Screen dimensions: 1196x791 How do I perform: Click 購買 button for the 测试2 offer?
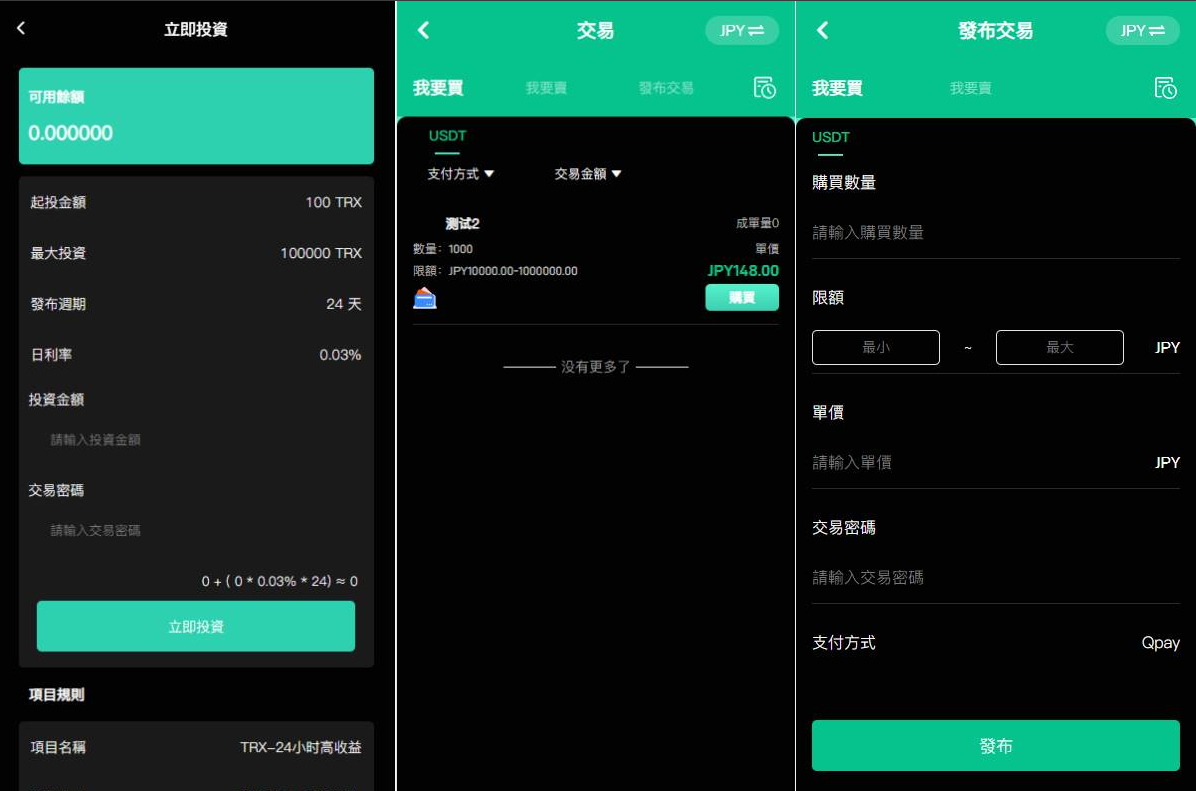coord(741,297)
